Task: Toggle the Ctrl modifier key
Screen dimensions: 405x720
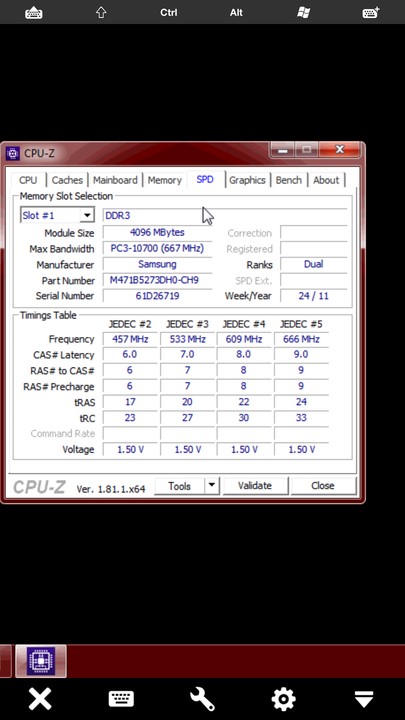Action: (169, 12)
